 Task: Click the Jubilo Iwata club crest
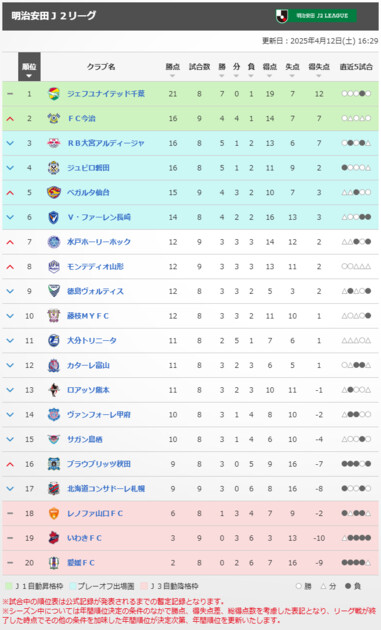(54, 168)
